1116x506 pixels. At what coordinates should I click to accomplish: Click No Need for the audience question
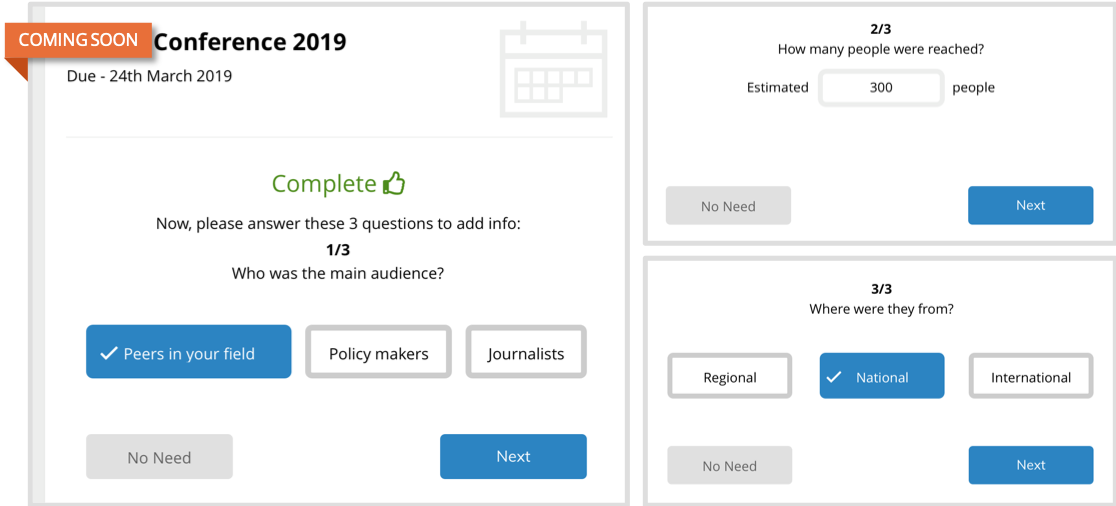[159, 457]
